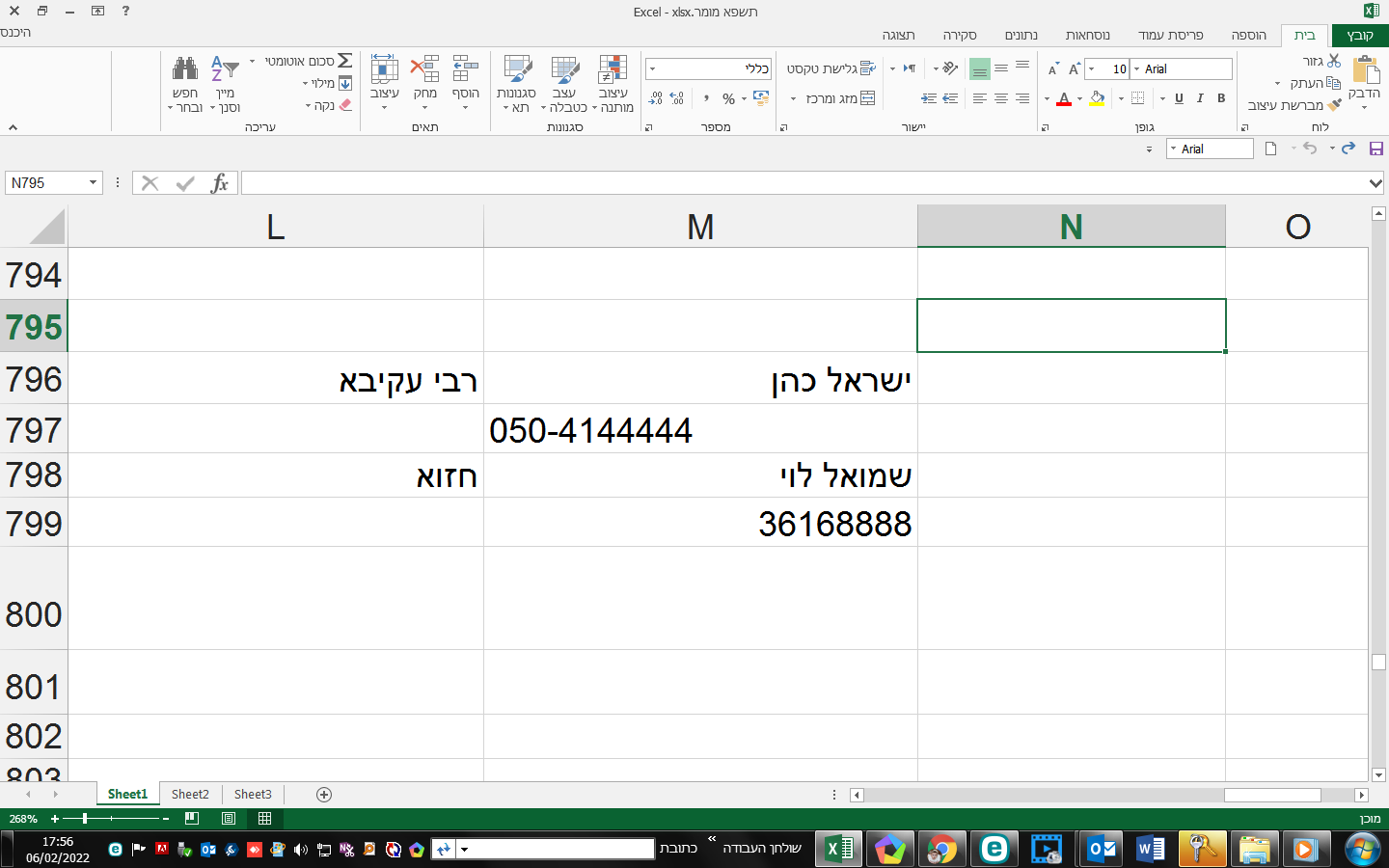Click the increase decimal icon
The height and width of the screenshot is (868, 1389).
click(677, 98)
